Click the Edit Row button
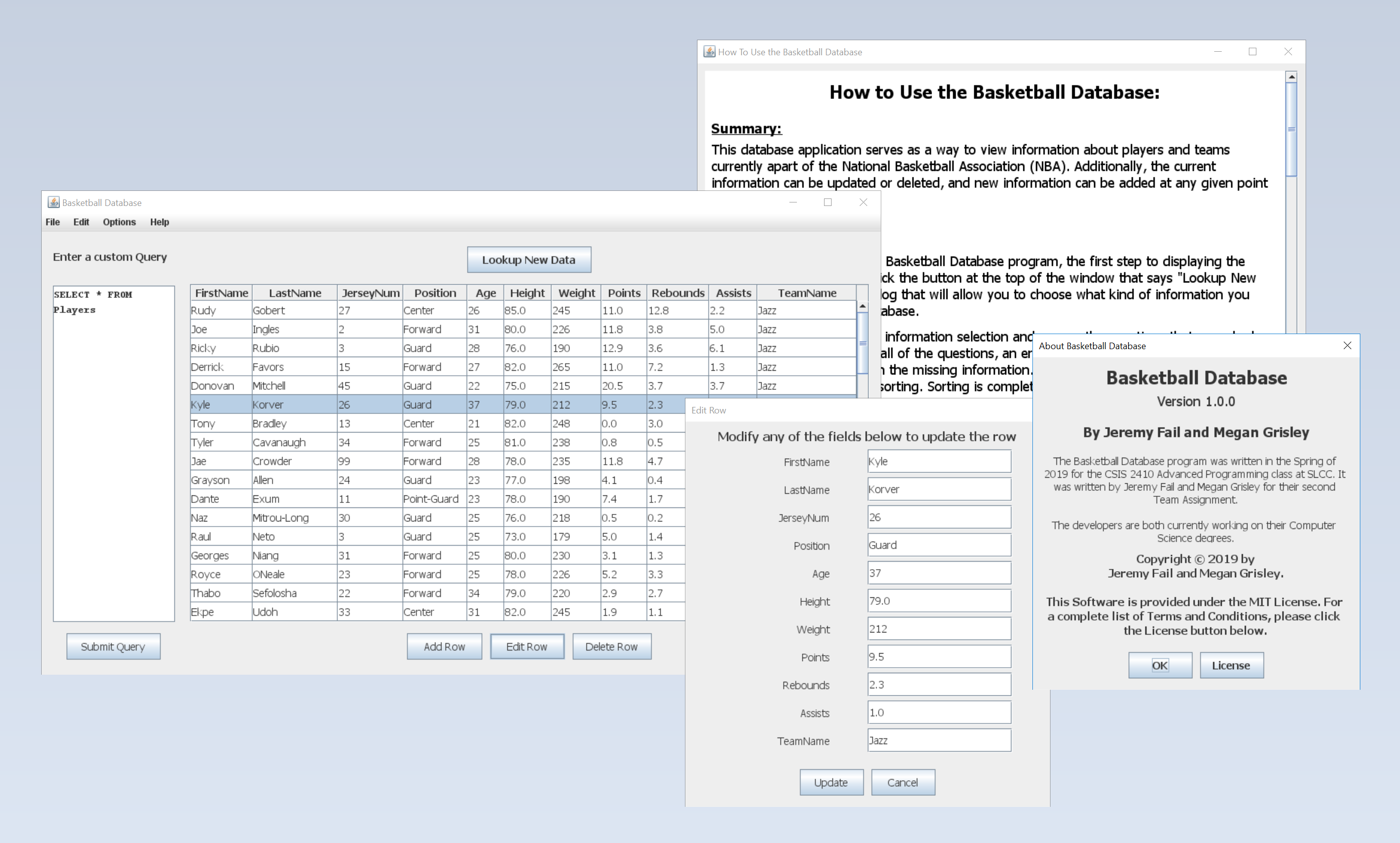The width and height of the screenshot is (1400, 843). point(527,647)
